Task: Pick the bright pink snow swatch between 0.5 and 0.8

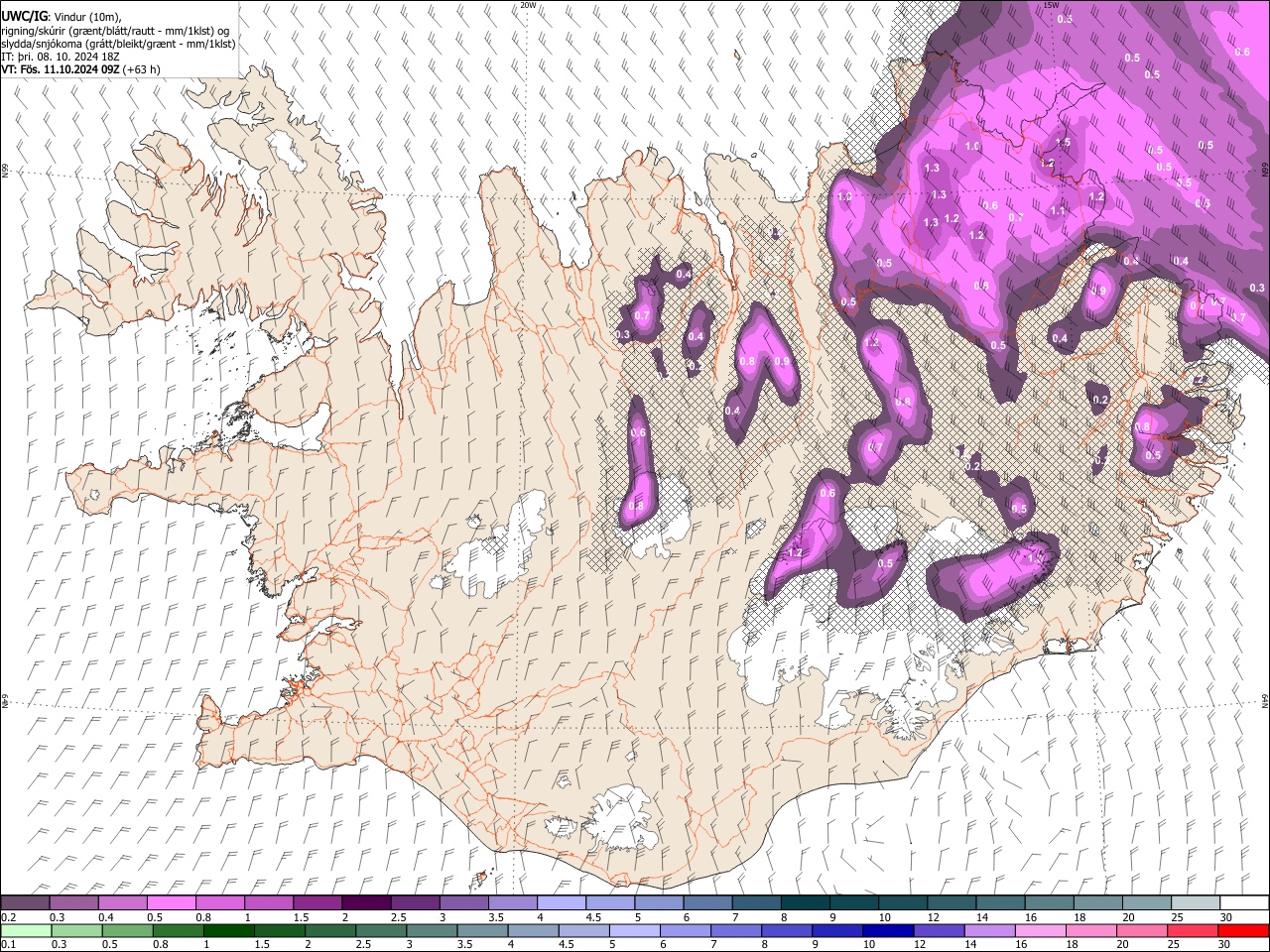Action: point(171,903)
